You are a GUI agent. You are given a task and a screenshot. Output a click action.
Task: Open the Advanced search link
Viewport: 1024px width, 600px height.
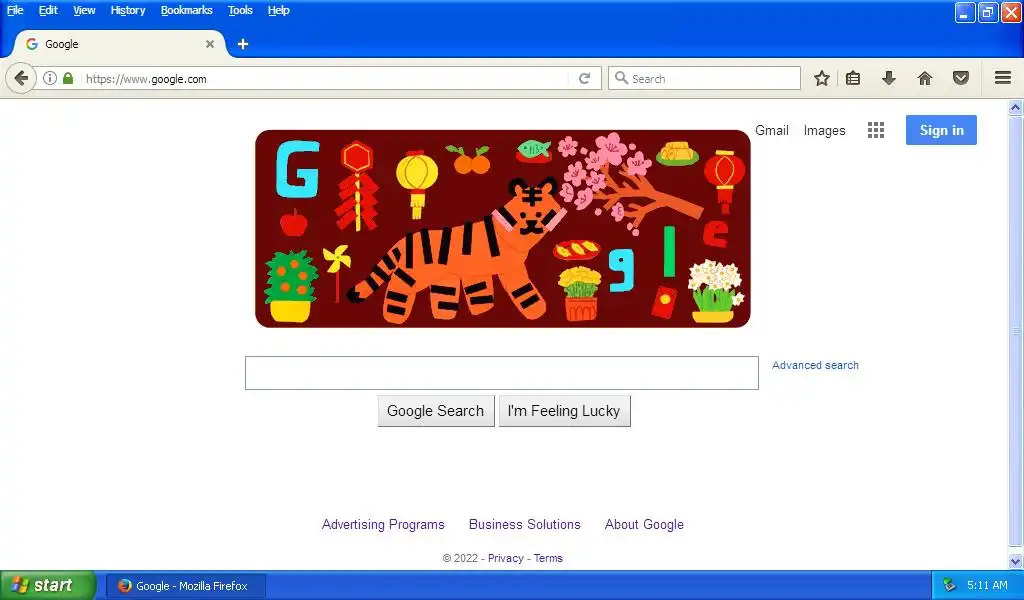(815, 366)
